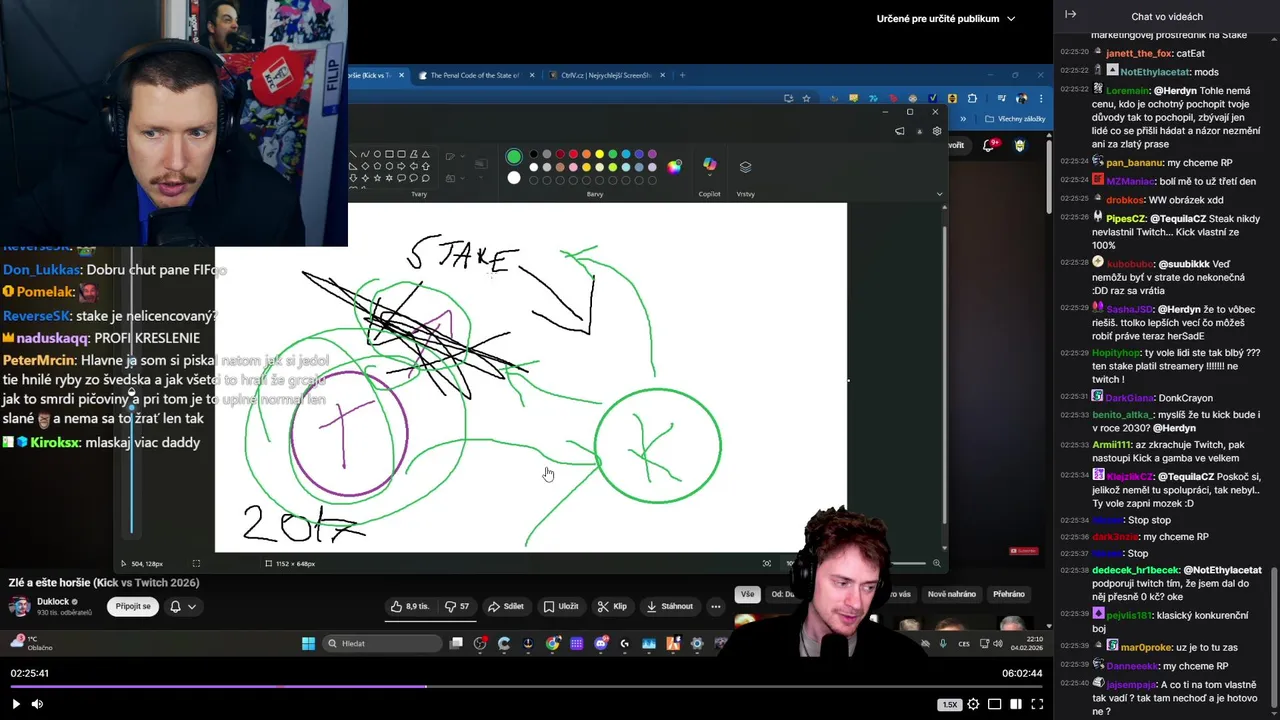This screenshot has width=1280, height=720.
Task: Open the Edit colors wheel in Paint
Action: [x=674, y=167]
